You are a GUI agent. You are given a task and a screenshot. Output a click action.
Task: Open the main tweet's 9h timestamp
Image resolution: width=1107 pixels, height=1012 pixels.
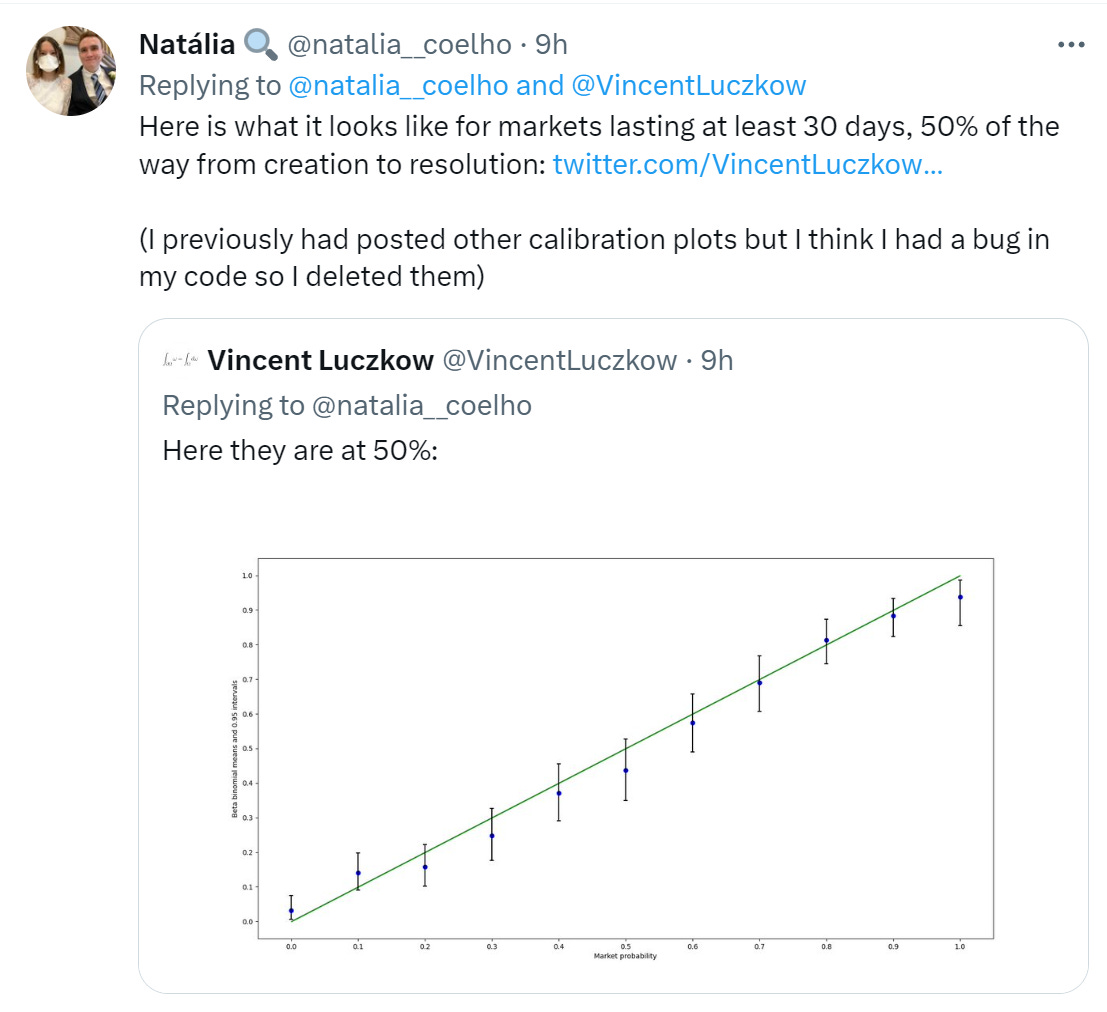[x=552, y=44]
